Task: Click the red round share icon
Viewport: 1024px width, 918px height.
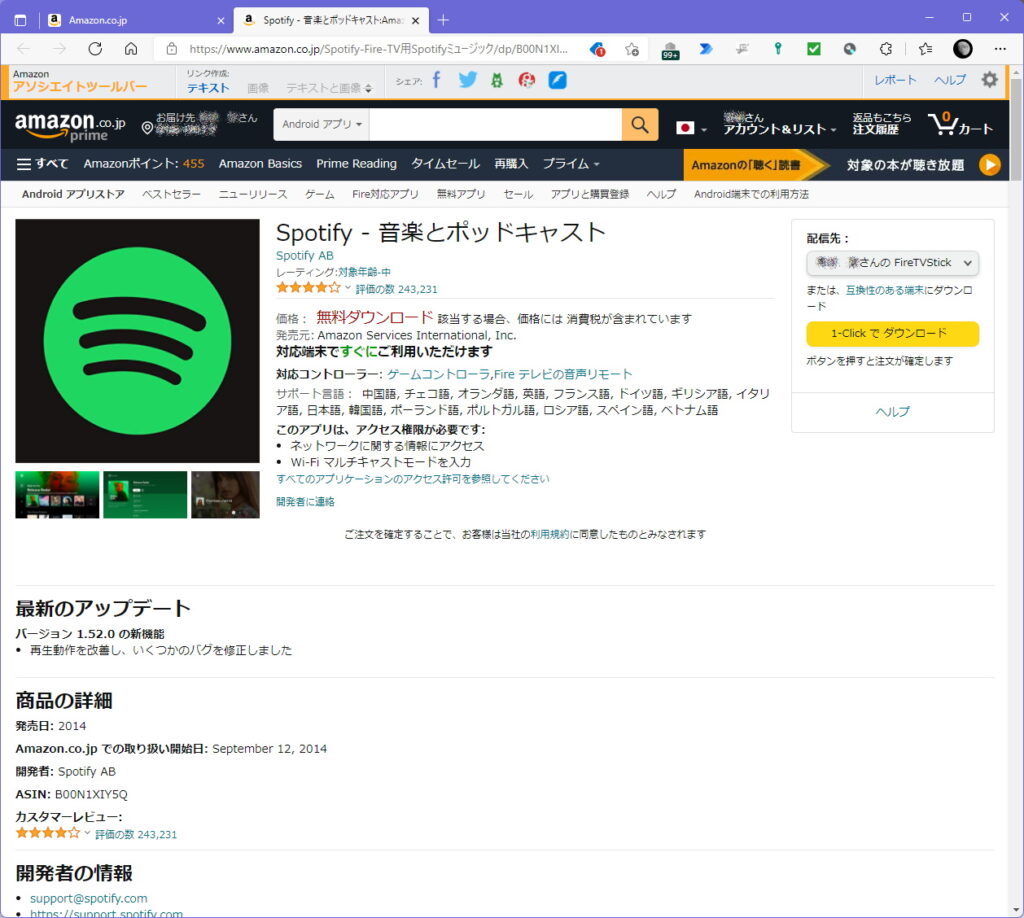Action: tap(526, 80)
